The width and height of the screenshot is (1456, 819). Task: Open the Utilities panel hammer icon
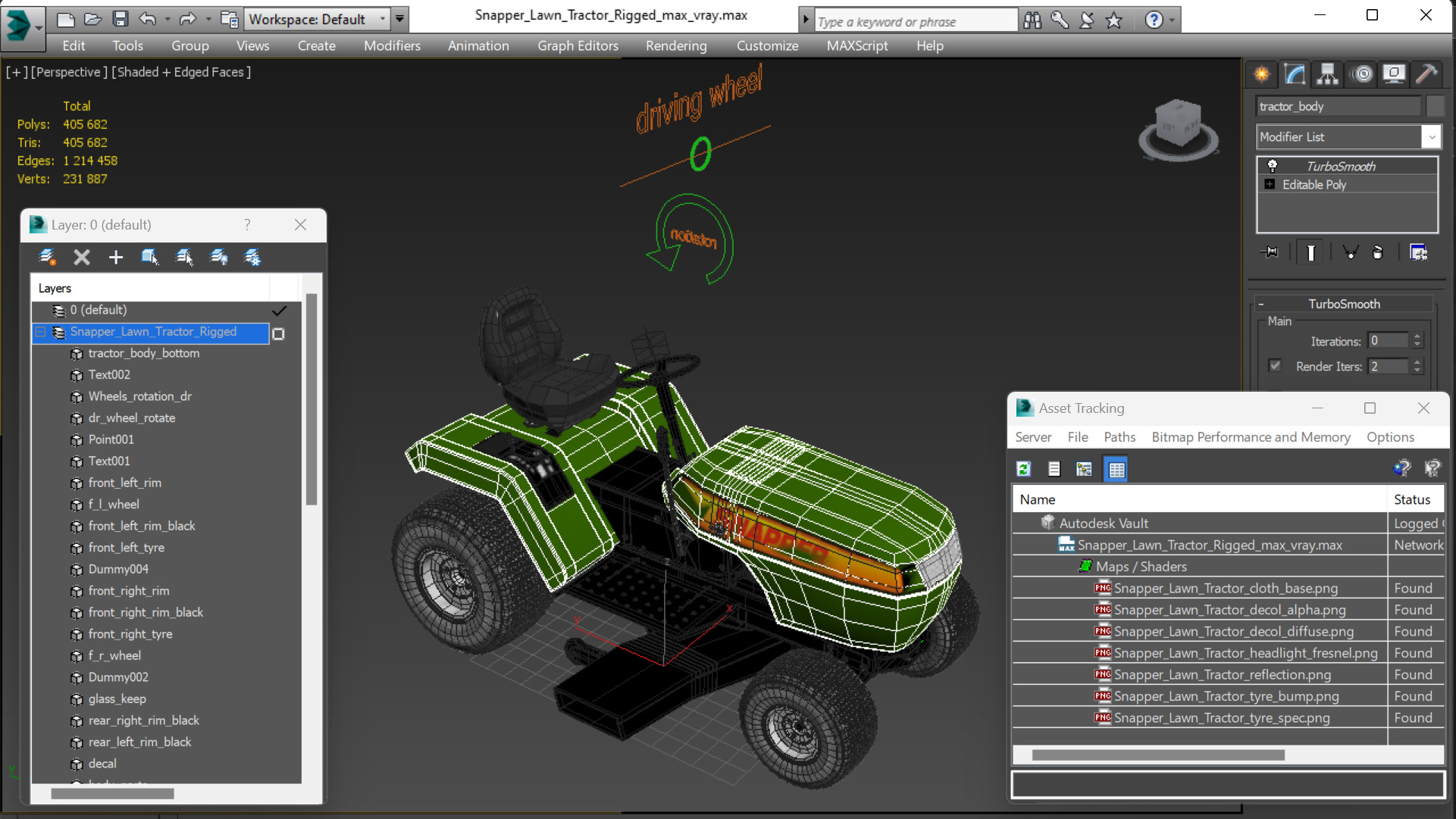1426,74
